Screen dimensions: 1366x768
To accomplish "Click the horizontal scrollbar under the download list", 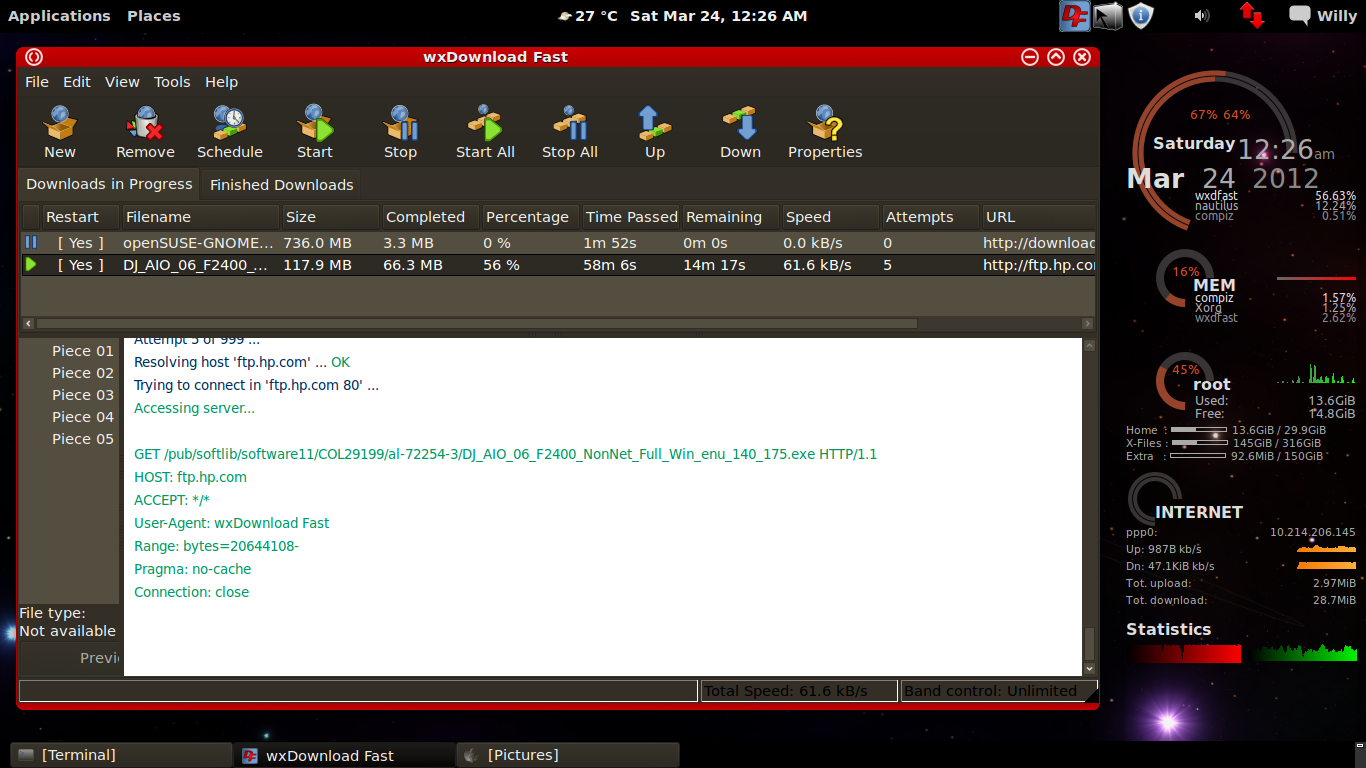I will coord(475,323).
